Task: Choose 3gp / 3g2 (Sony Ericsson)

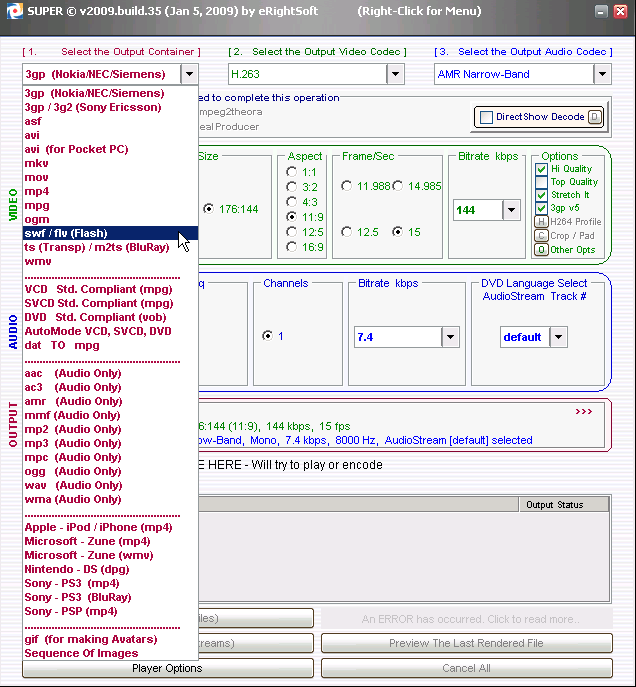Action: tap(110, 107)
